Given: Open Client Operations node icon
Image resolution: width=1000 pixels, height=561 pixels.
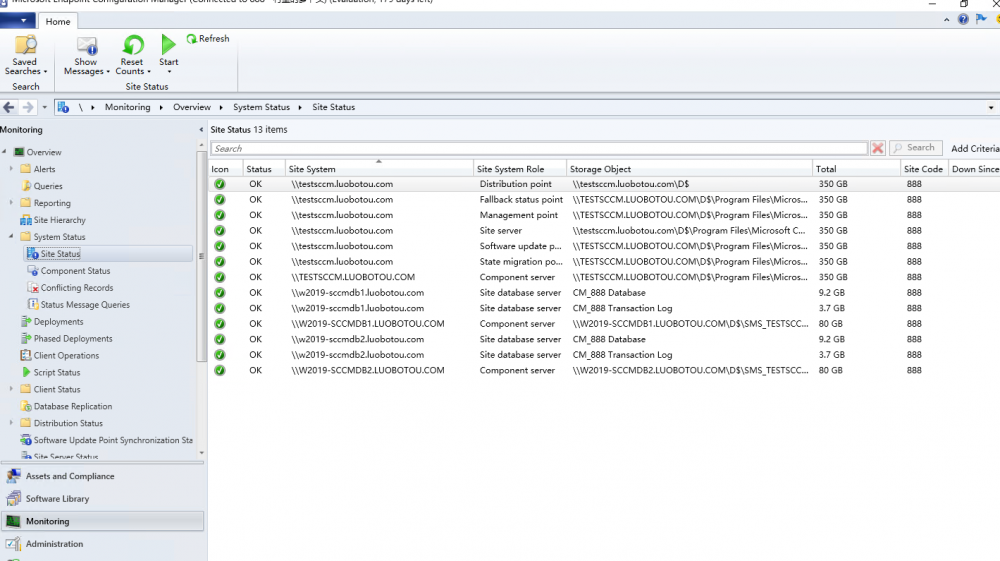Looking at the screenshot, I should coord(26,355).
